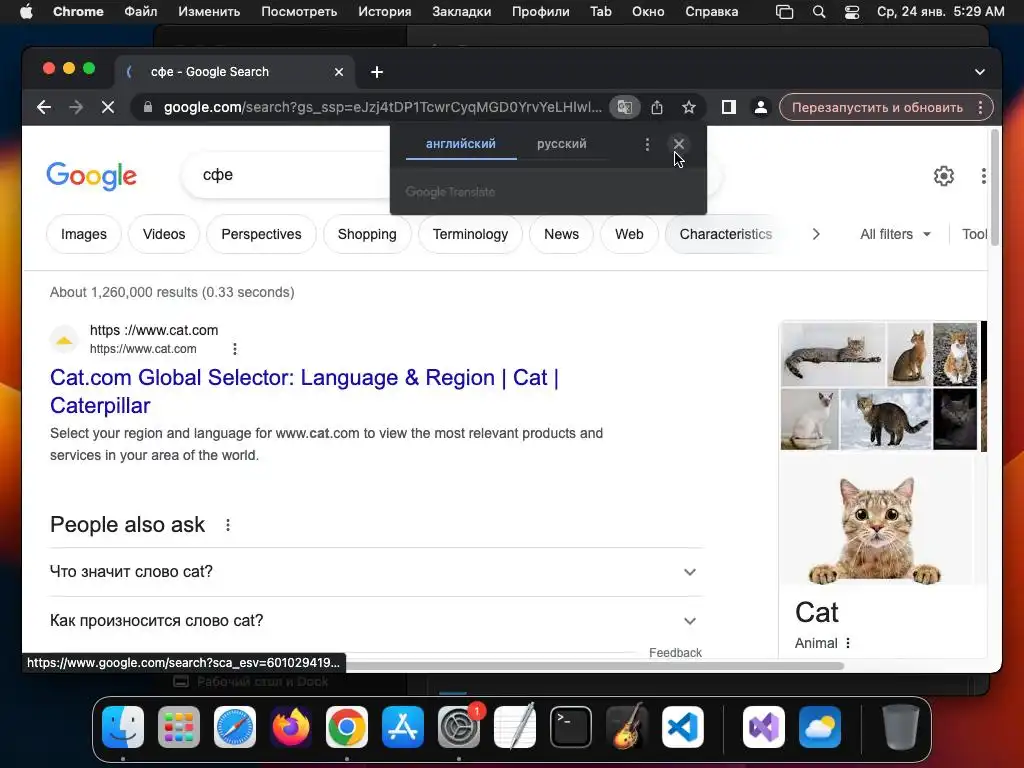The height and width of the screenshot is (768, 1024).
Task: Click the Google logo
Action: pos(91,176)
